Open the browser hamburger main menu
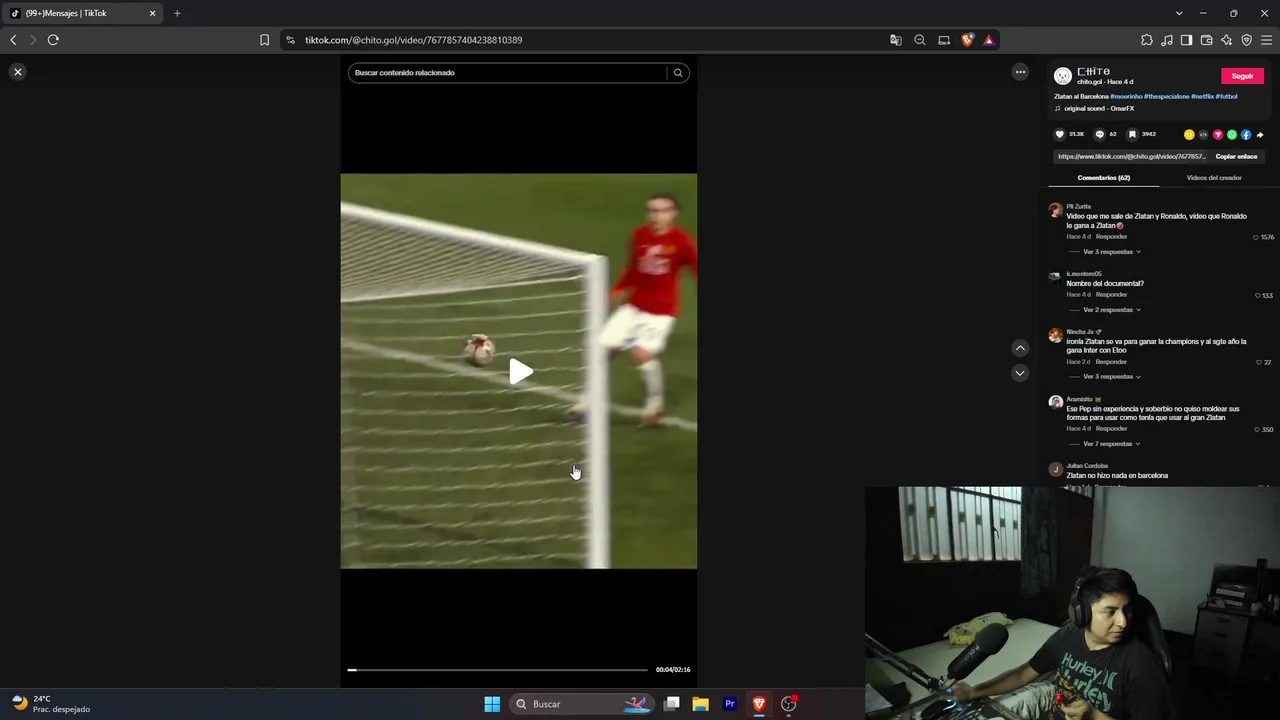Image resolution: width=1280 pixels, height=720 pixels. [1267, 40]
